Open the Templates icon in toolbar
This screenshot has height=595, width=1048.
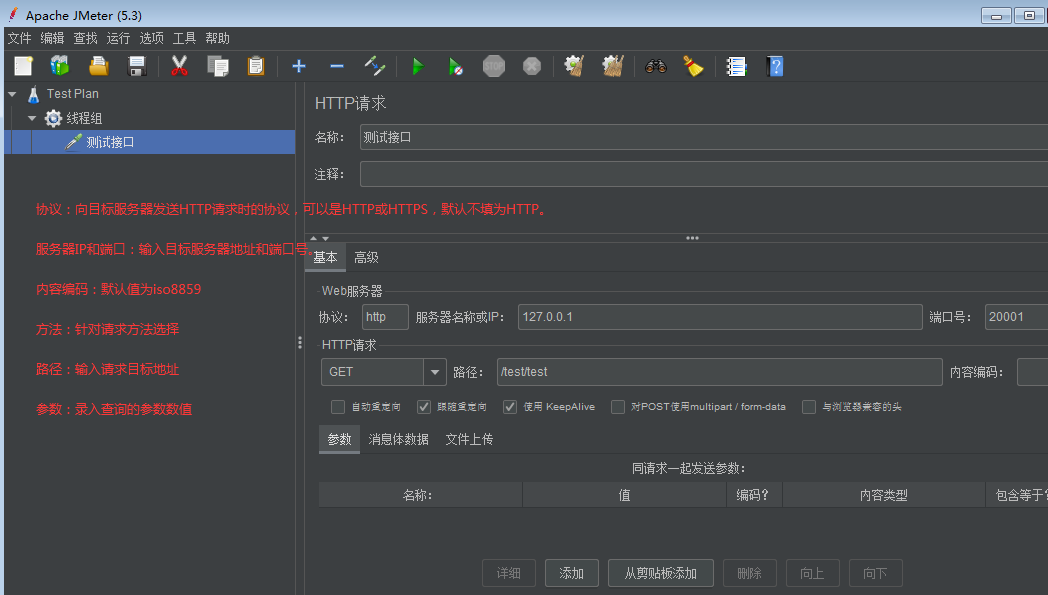coord(60,66)
